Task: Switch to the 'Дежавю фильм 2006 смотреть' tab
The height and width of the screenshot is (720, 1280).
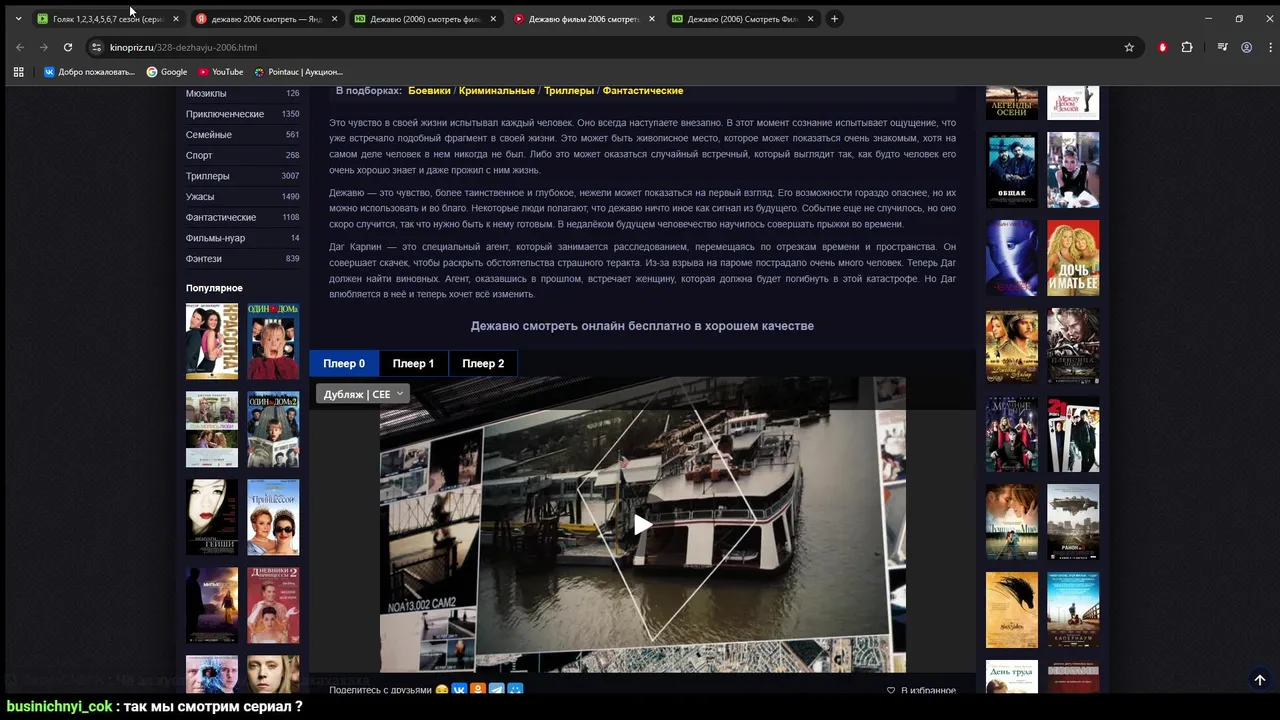Action: pos(584,18)
